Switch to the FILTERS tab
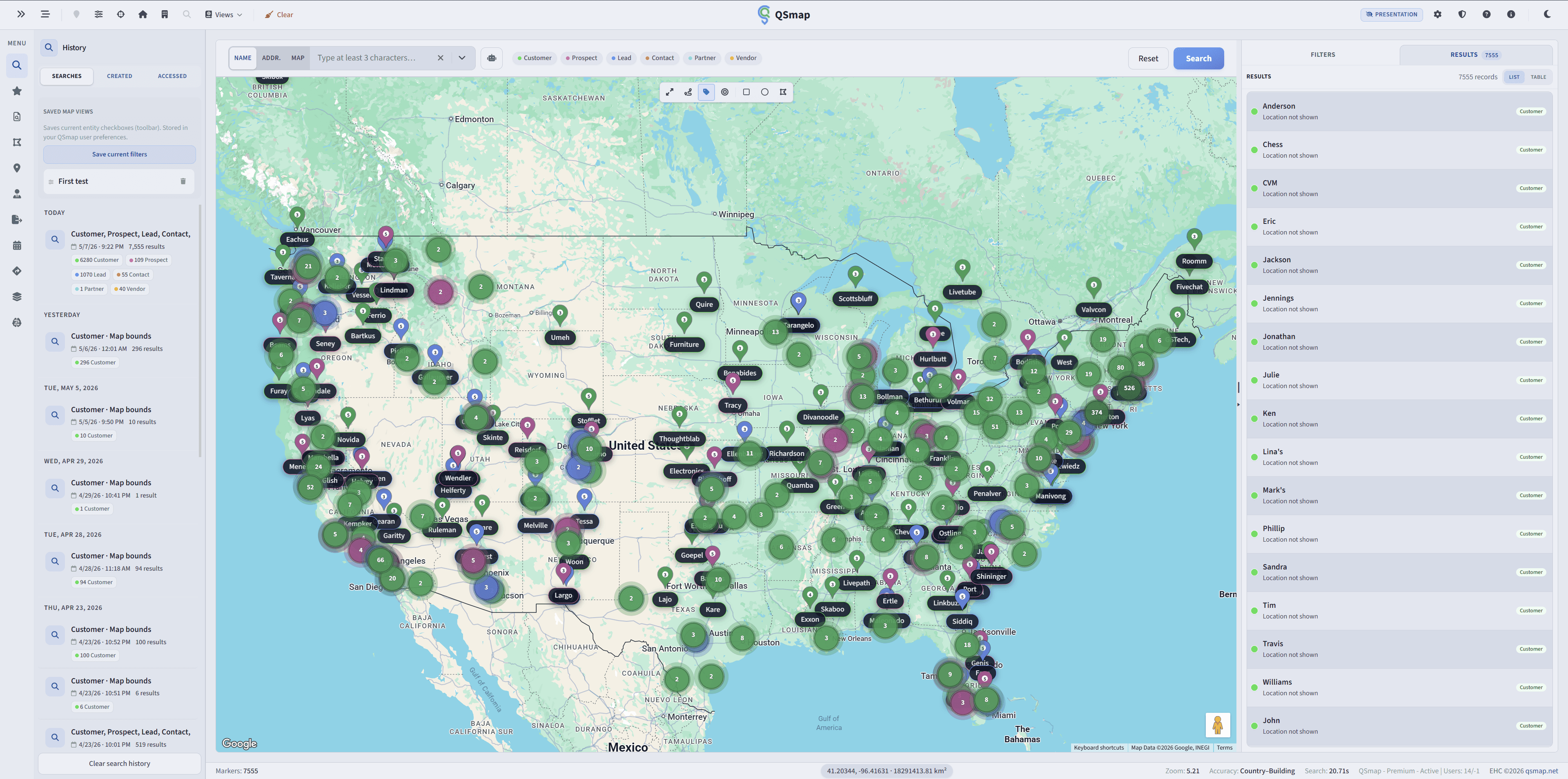Image resolution: width=1568 pixels, height=779 pixels. pos(1322,55)
